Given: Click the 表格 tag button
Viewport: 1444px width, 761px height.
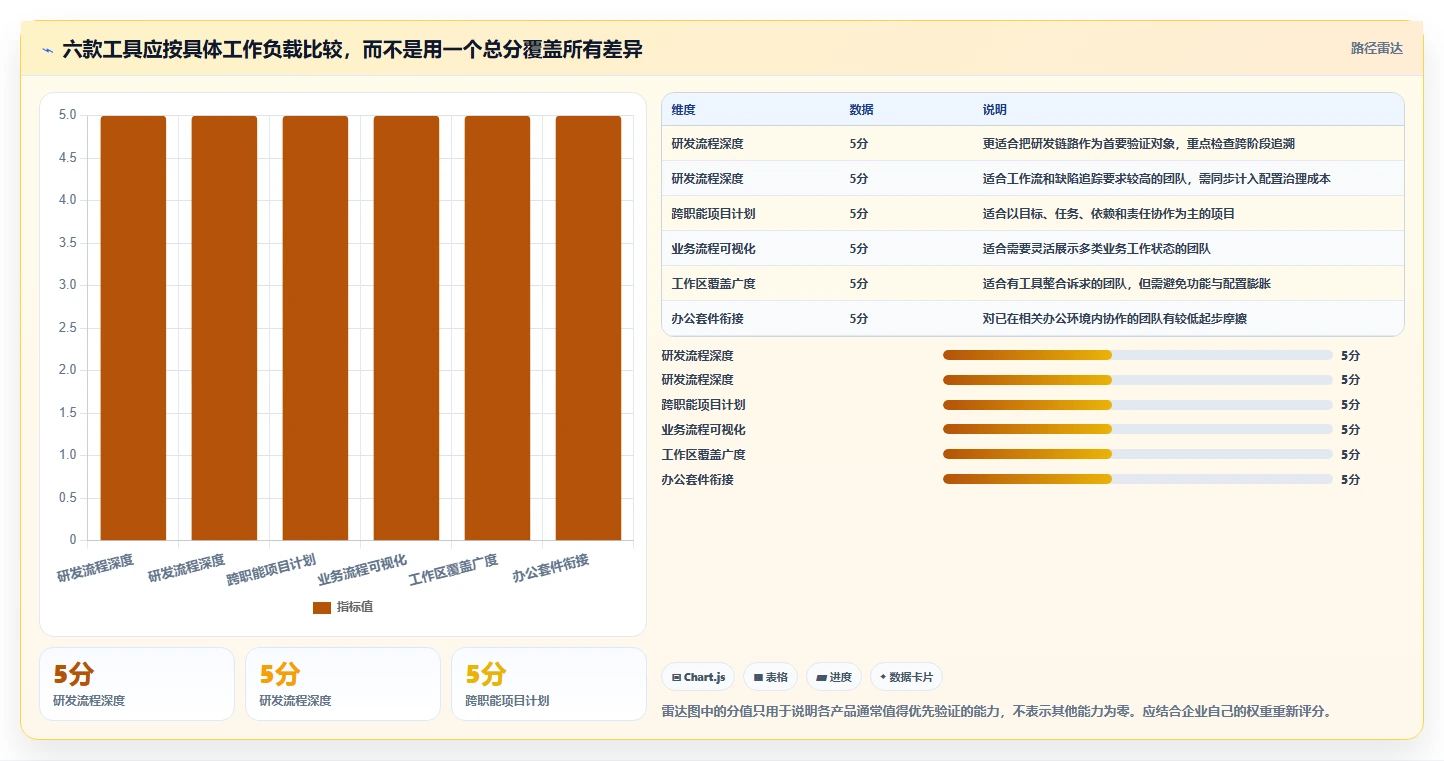Looking at the screenshot, I should (771, 677).
